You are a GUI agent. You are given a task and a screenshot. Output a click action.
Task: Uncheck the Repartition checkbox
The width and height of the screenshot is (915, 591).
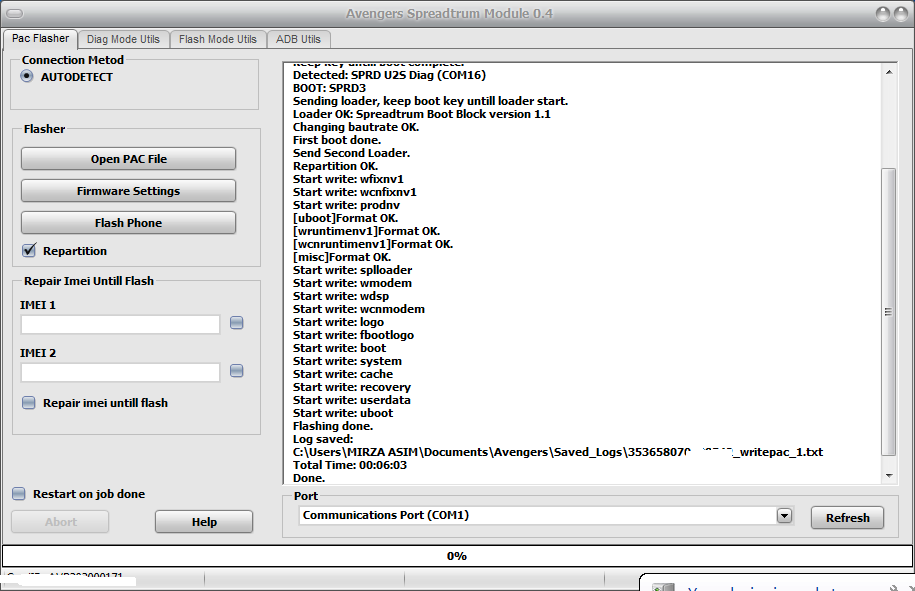coord(29,250)
